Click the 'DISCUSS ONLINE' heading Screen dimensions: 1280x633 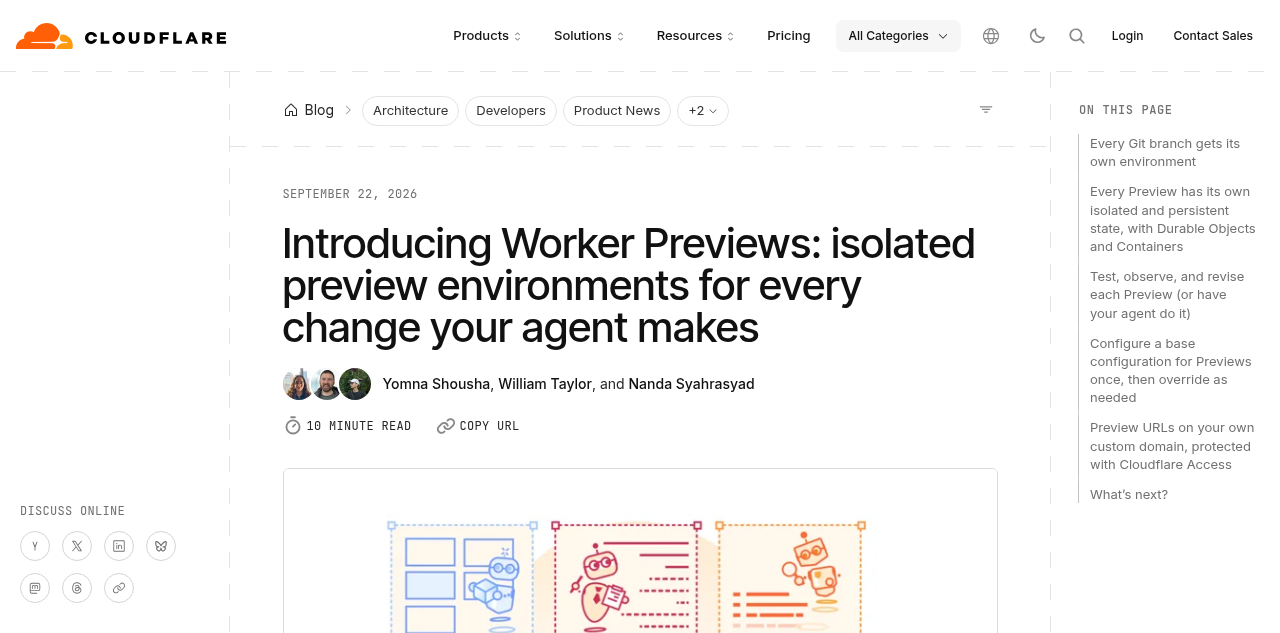72,511
